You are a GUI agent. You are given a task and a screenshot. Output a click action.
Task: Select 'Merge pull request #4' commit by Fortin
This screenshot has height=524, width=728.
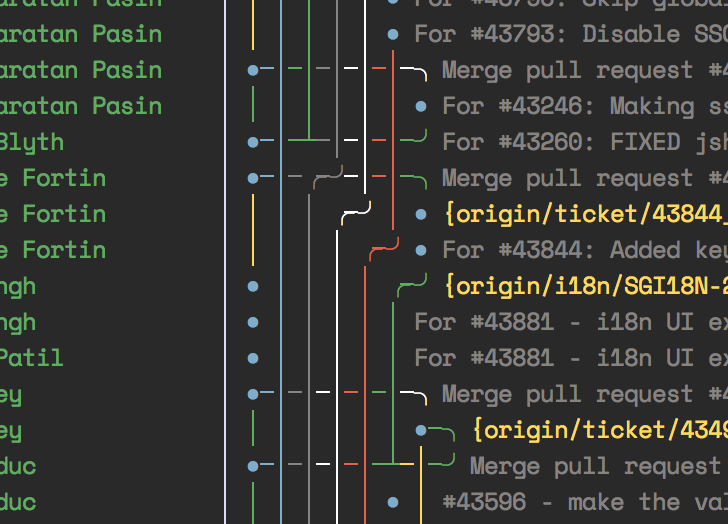point(585,178)
